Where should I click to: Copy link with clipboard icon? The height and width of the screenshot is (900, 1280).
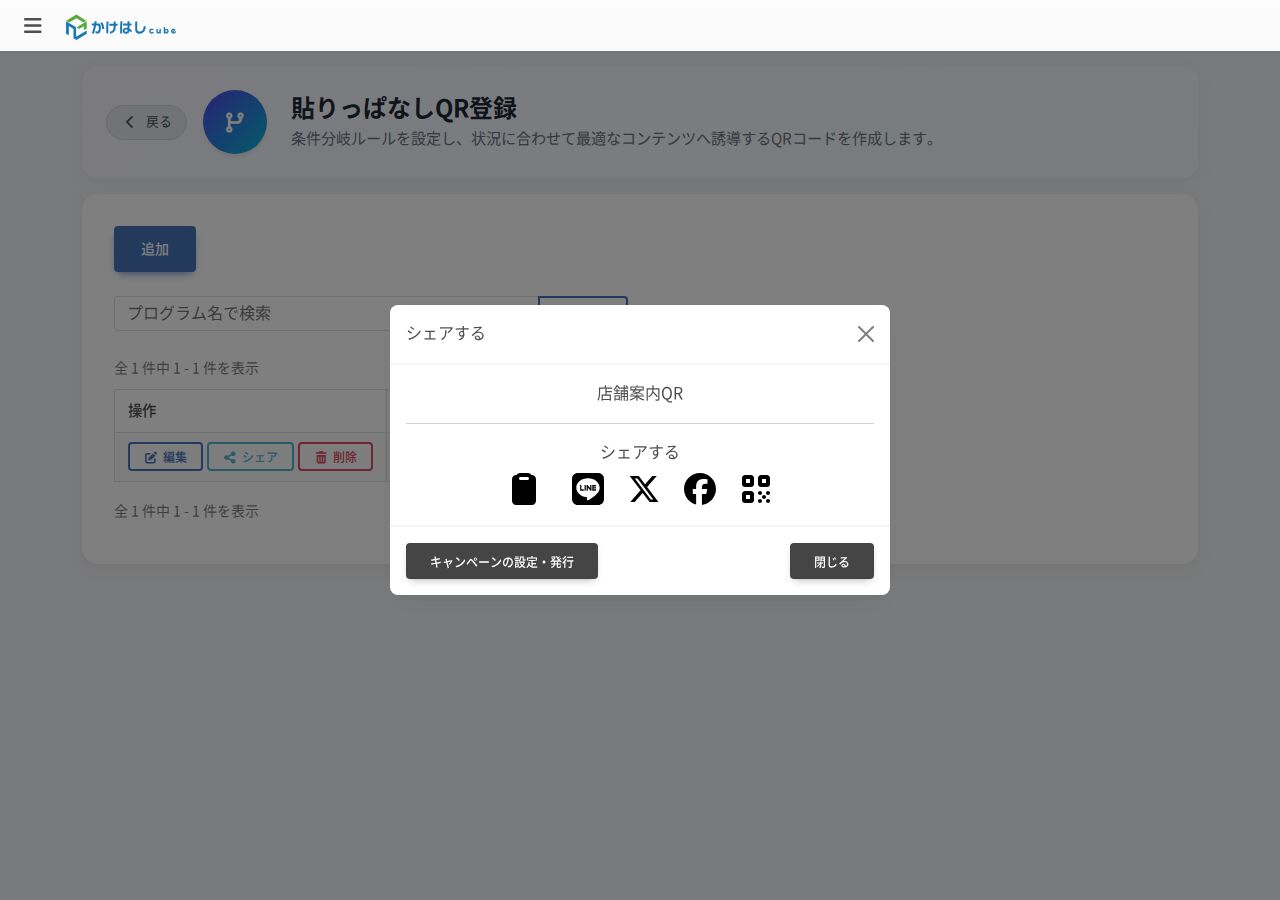point(524,489)
